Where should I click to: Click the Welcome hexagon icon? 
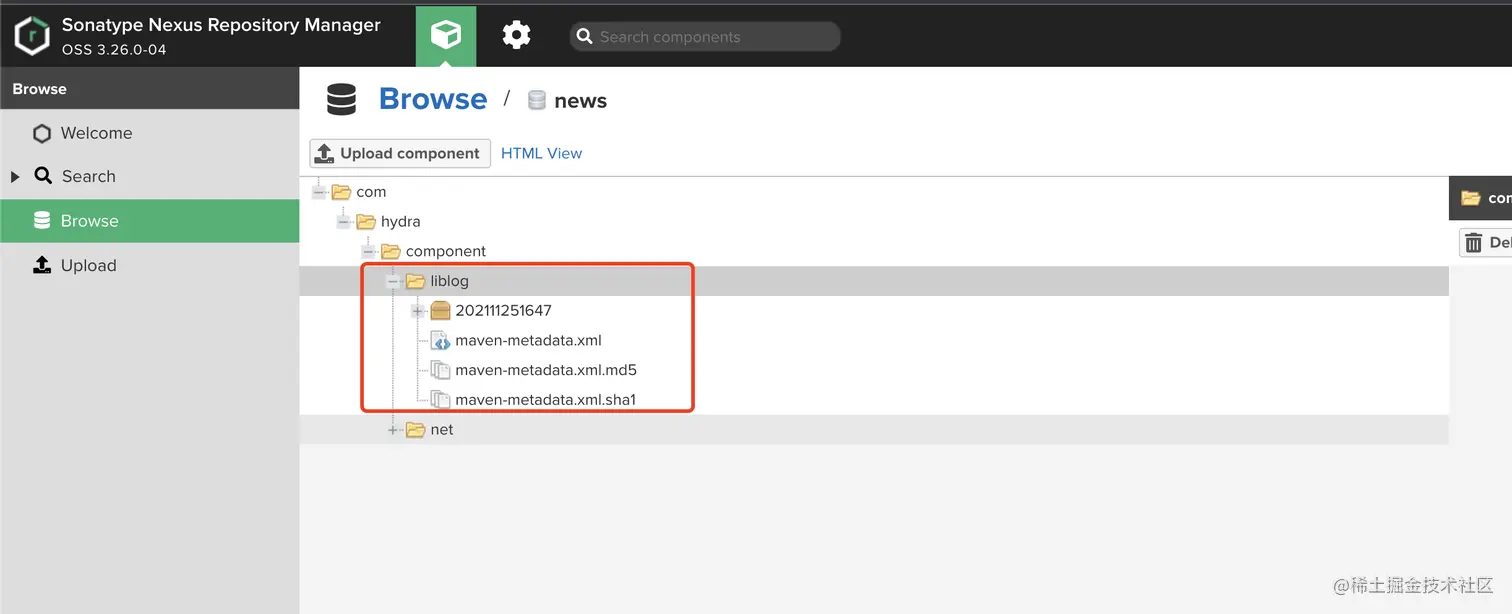[41, 133]
